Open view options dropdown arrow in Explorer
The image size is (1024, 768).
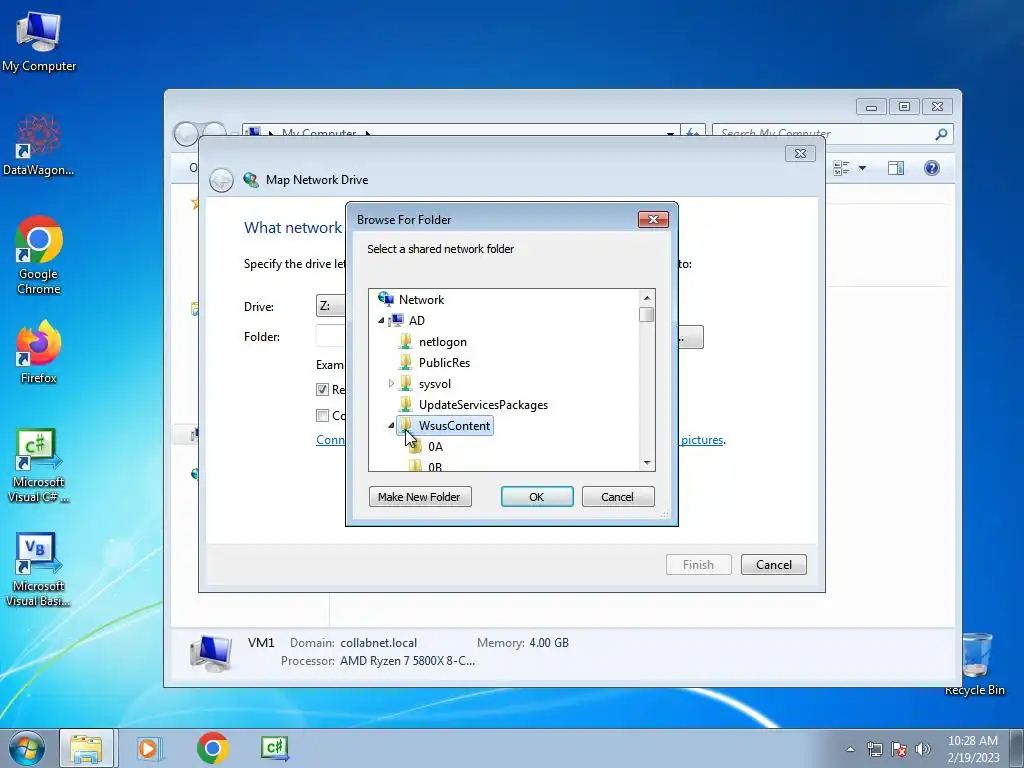(x=862, y=168)
